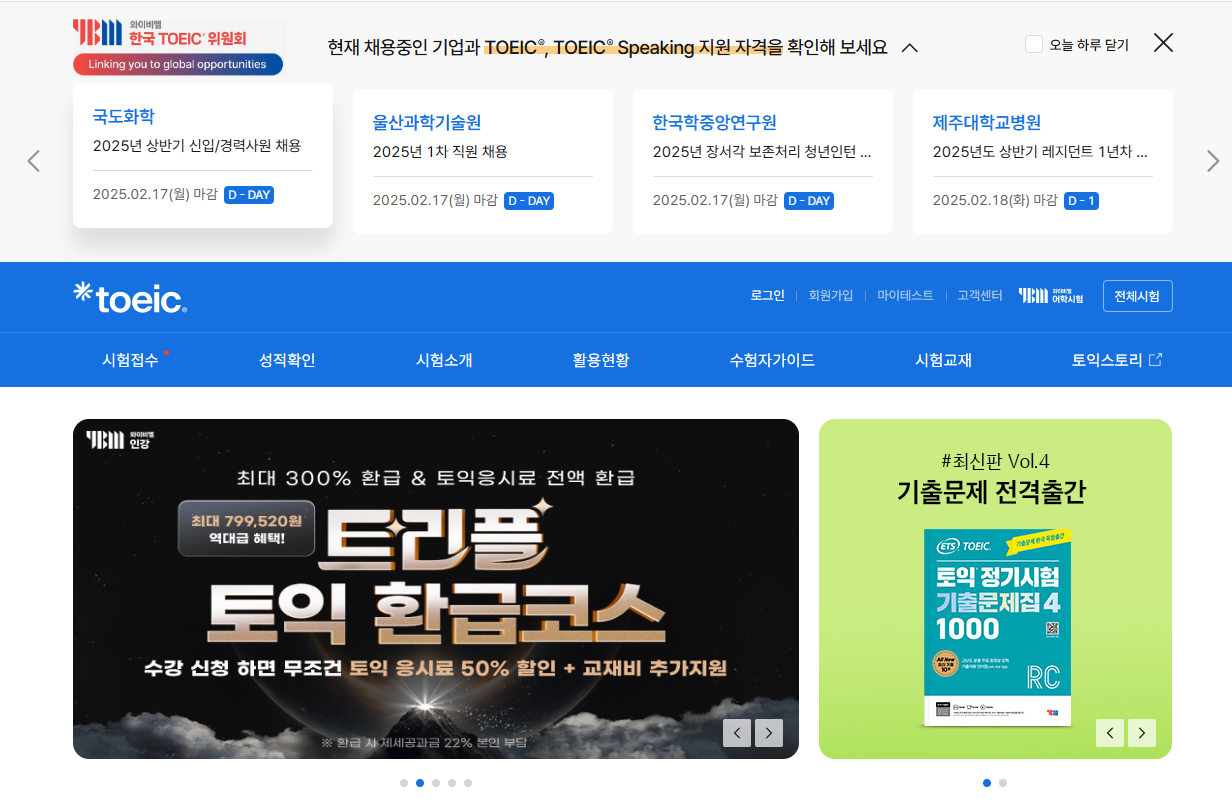Image resolution: width=1232 pixels, height=805 pixels.
Task: Open the 국도화학 job posting card
Action: click(x=203, y=155)
